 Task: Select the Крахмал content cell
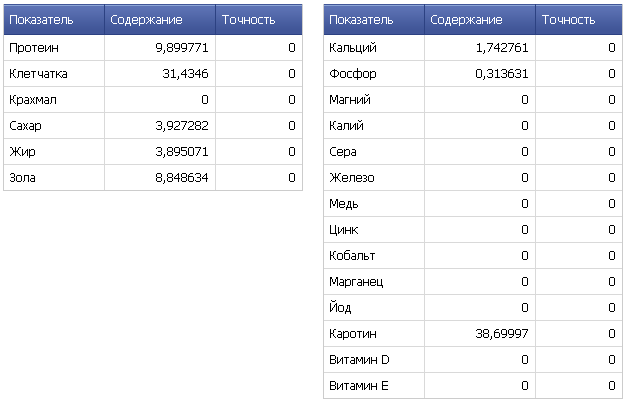tap(160, 100)
